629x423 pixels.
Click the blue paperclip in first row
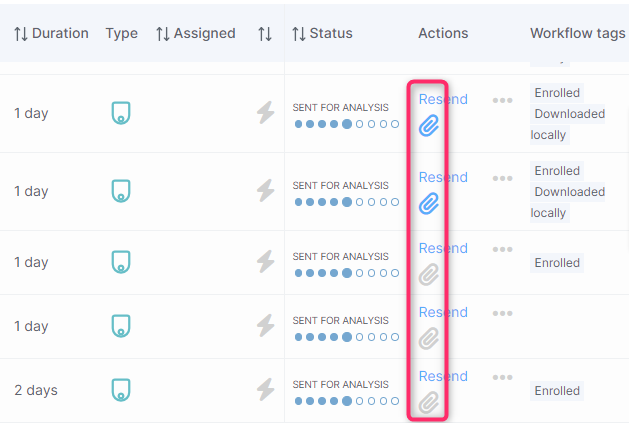(x=429, y=126)
